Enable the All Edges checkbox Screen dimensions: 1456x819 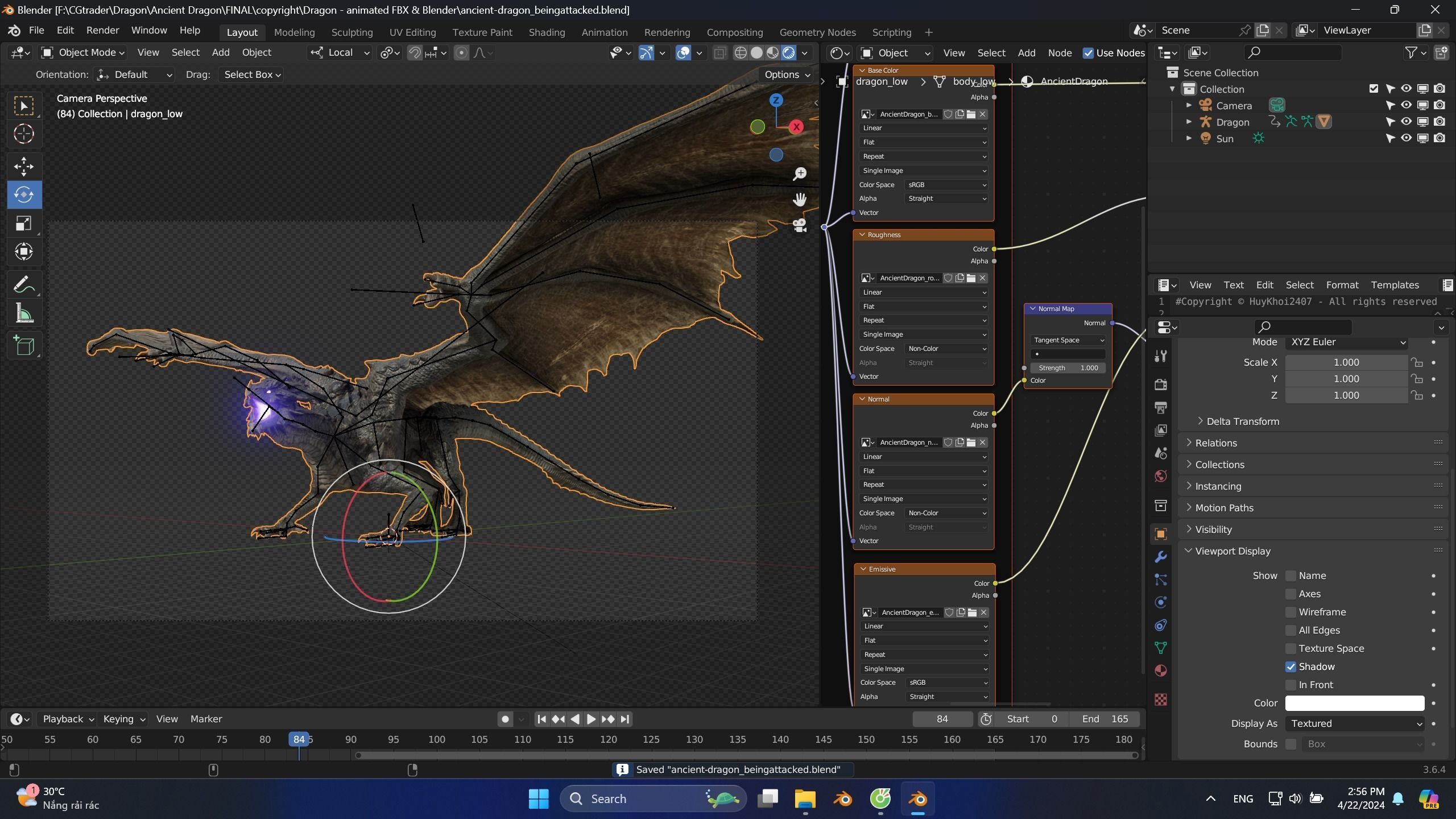(1290, 631)
